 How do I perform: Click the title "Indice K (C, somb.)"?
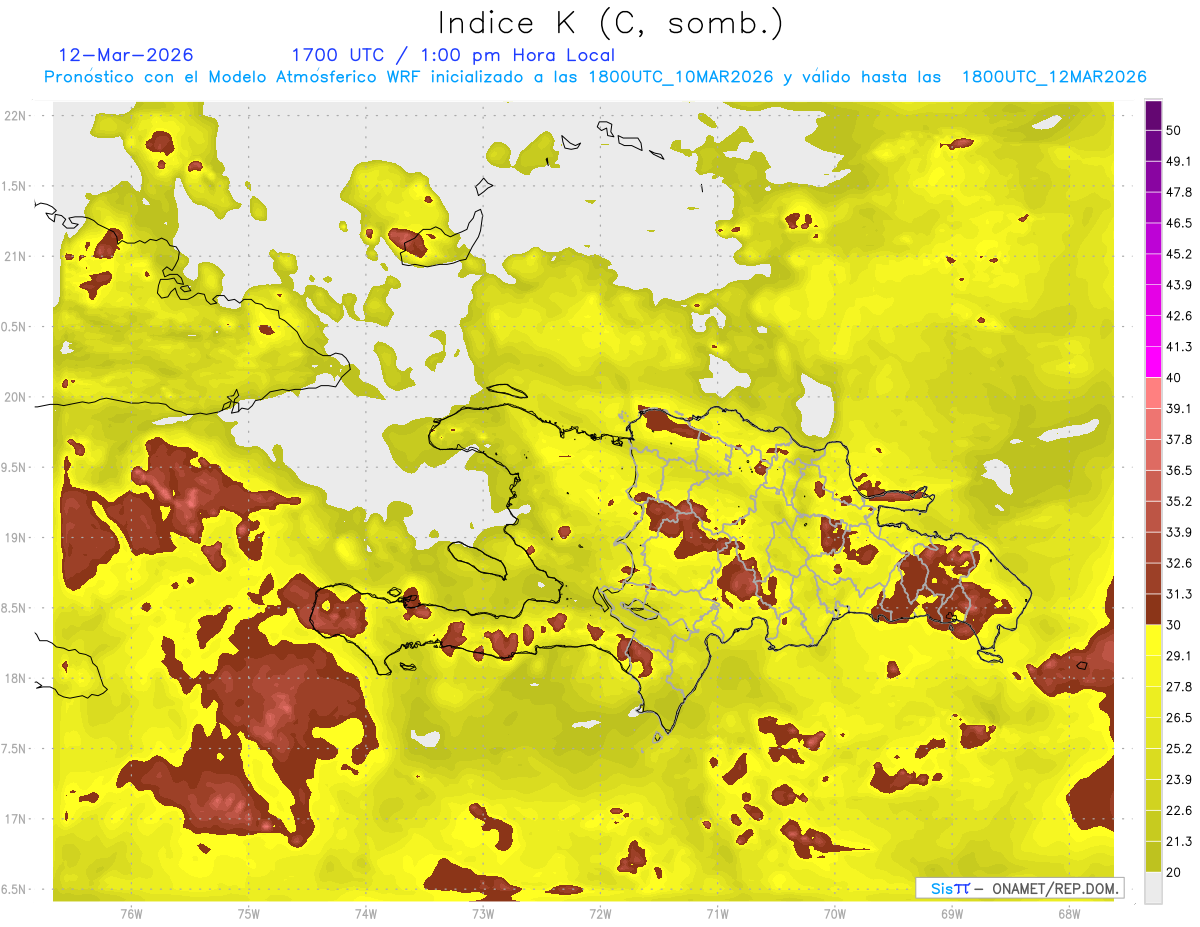[x=610, y=23]
